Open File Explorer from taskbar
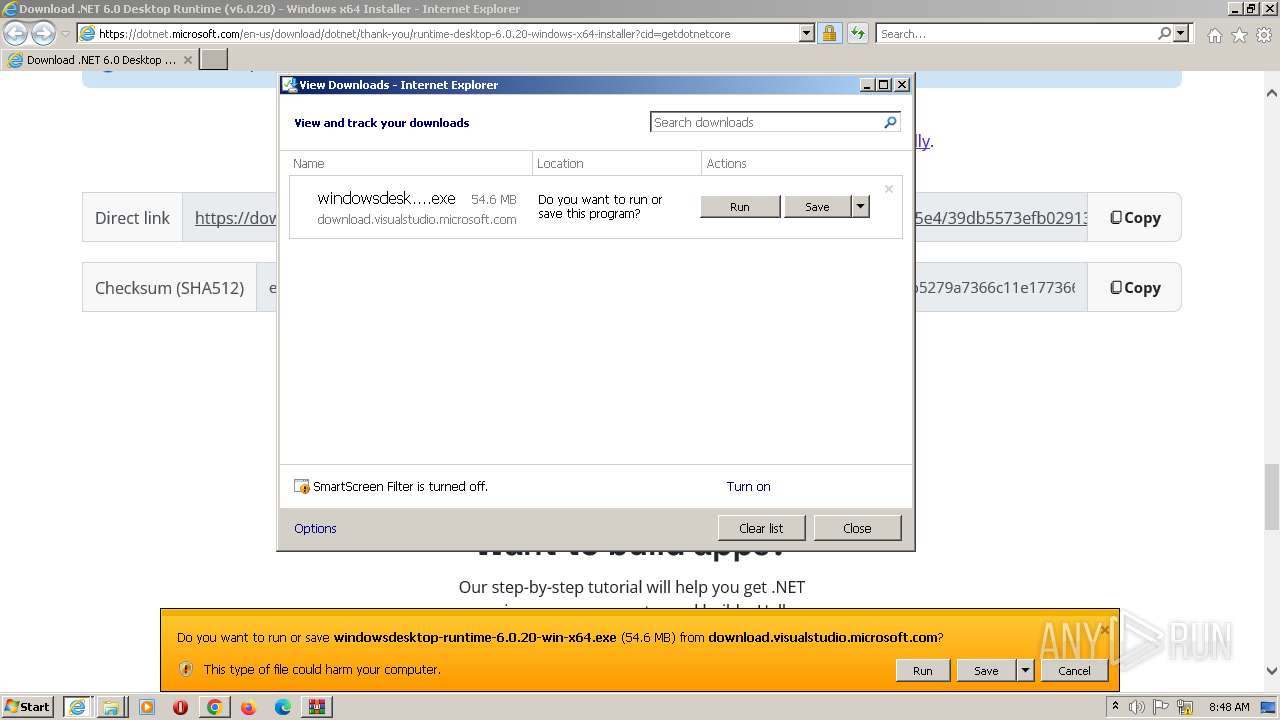1280x720 pixels. click(x=111, y=707)
